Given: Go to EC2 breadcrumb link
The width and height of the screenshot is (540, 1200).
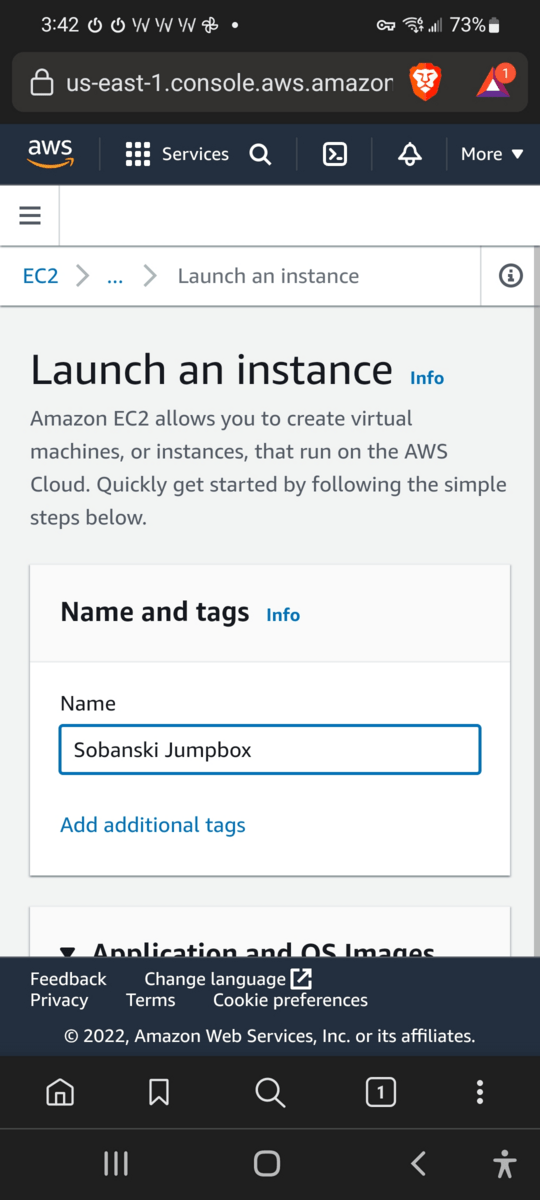Looking at the screenshot, I should (41, 276).
